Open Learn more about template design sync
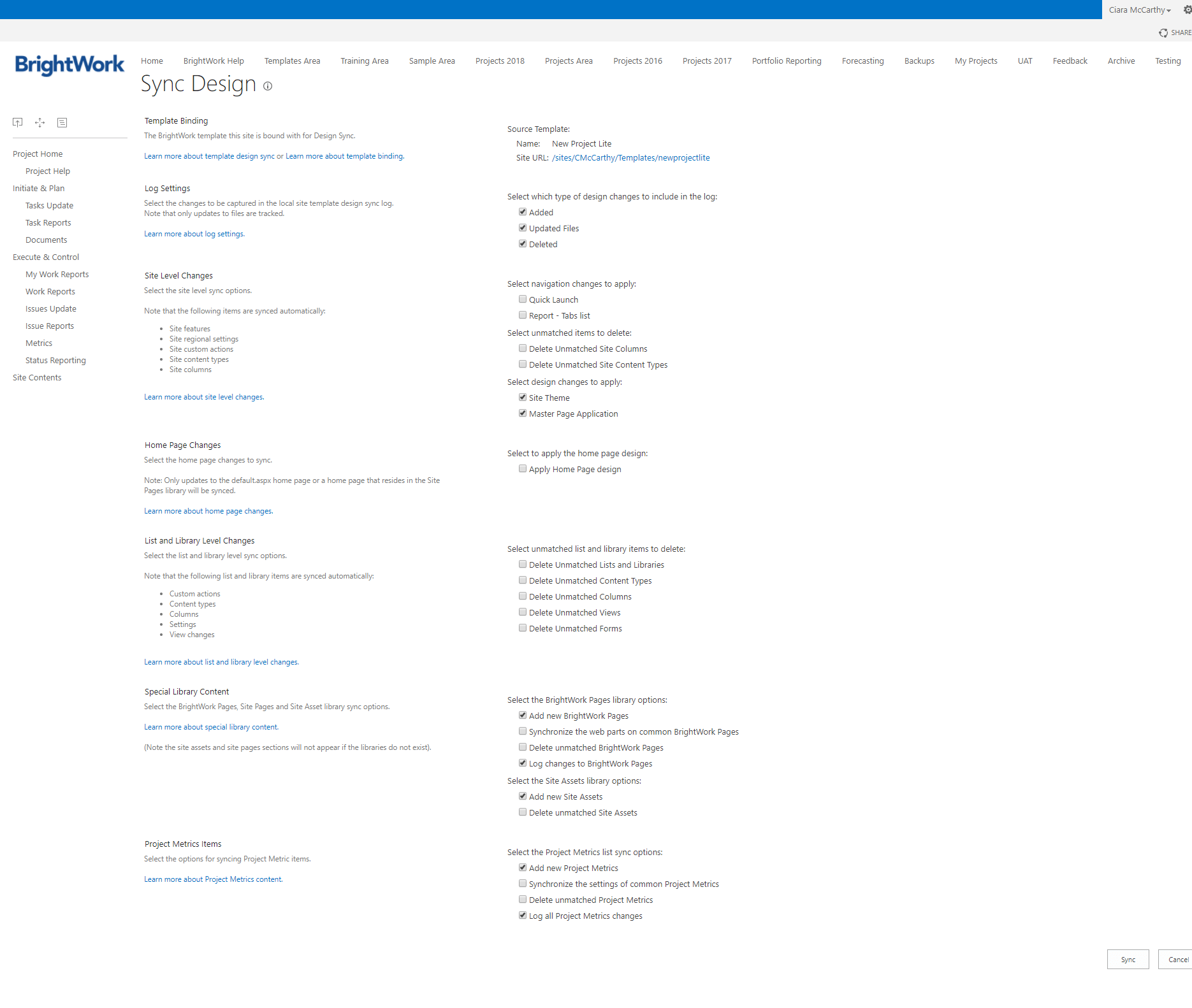 (x=209, y=156)
